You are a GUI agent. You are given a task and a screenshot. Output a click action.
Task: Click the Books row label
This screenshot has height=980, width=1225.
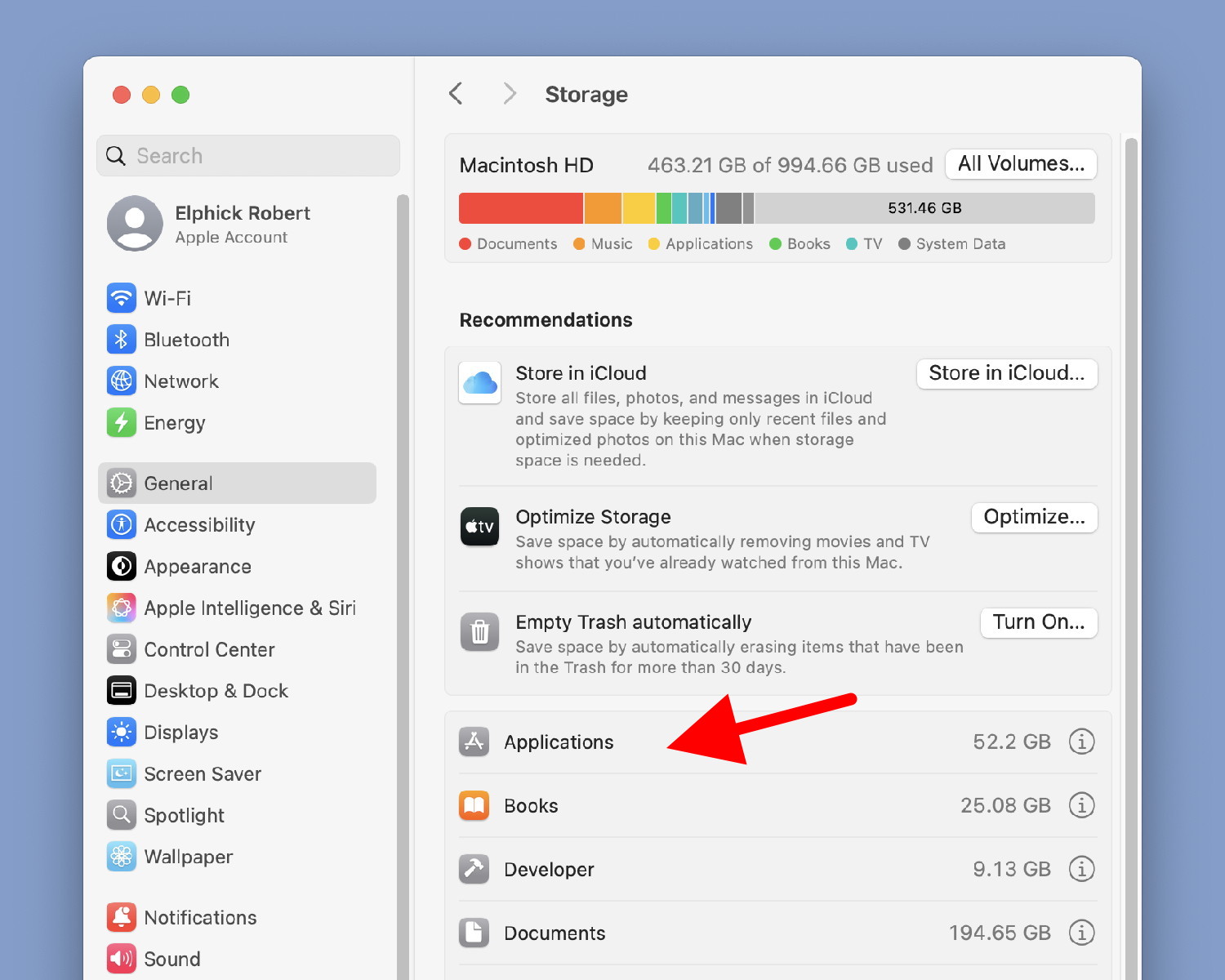pos(531,806)
